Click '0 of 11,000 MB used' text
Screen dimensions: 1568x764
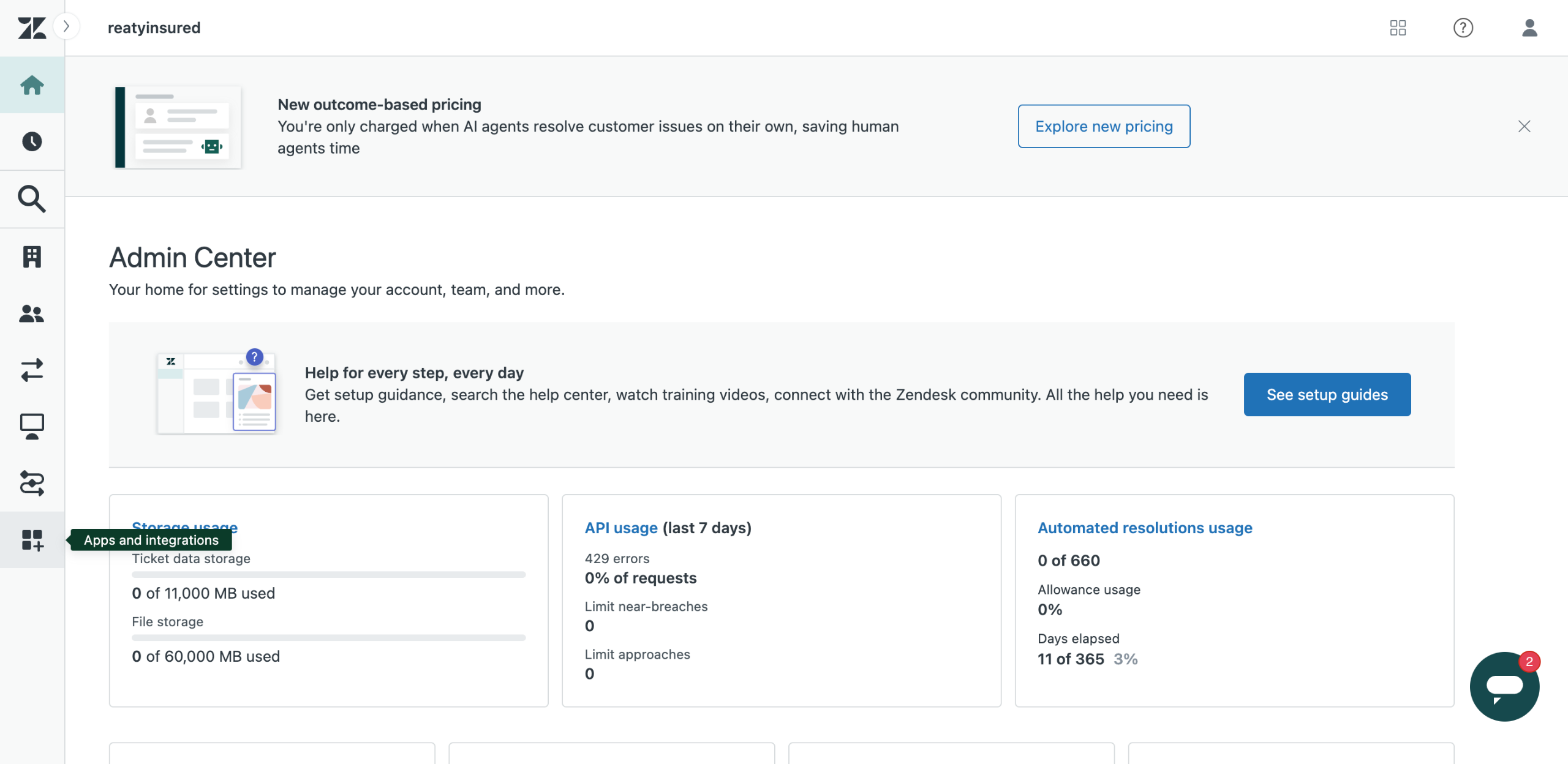tap(203, 593)
